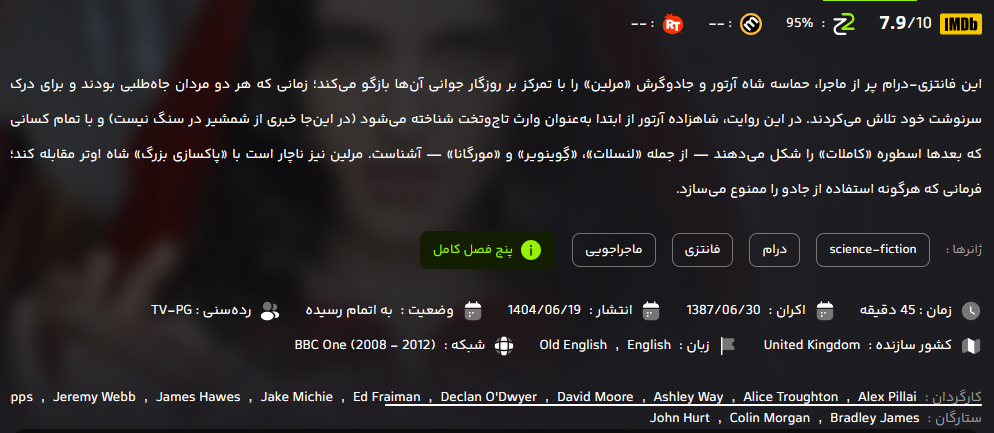The height and width of the screenshot is (433, 994).
Task: Click the network globe icon near BBC One
Action: point(505,346)
